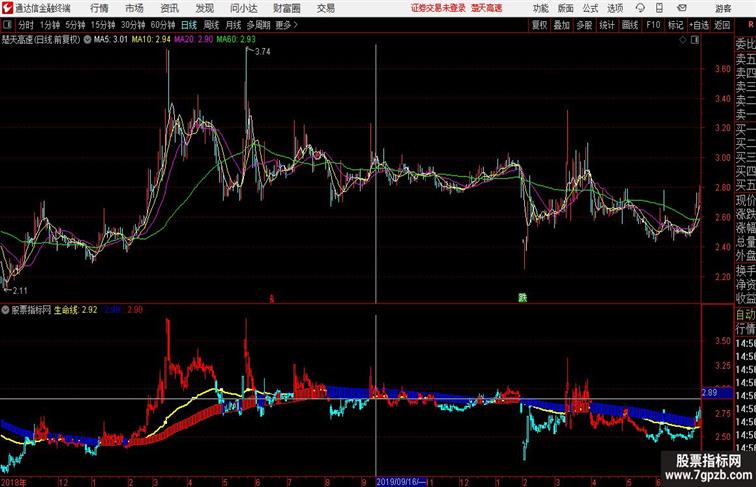Switch to the 分时 chart period

coord(26,25)
